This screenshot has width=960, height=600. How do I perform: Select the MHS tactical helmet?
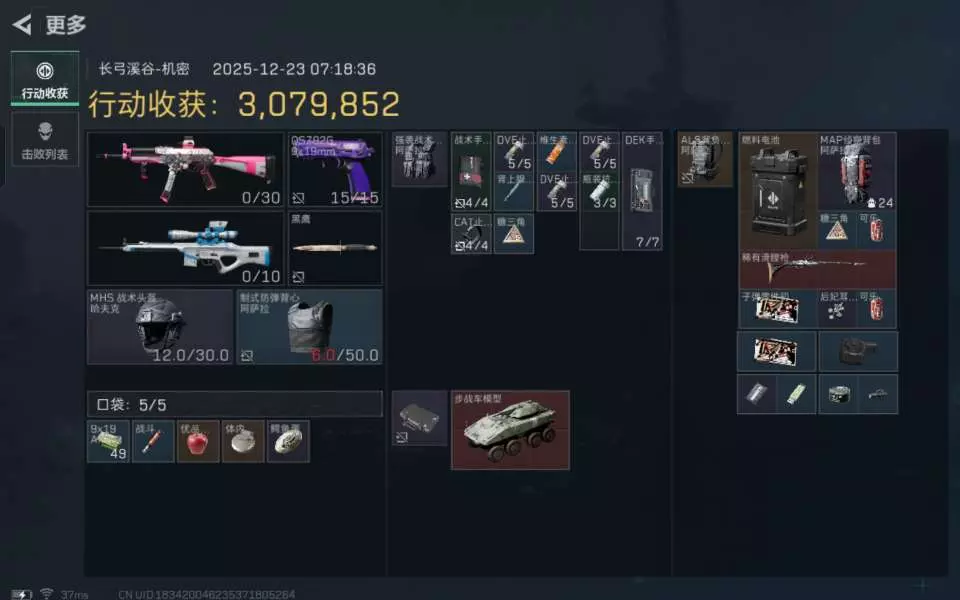160,327
